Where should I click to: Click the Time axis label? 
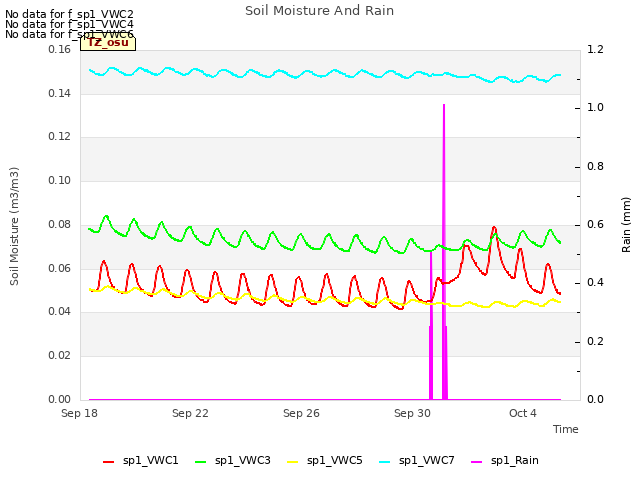pos(566,429)
